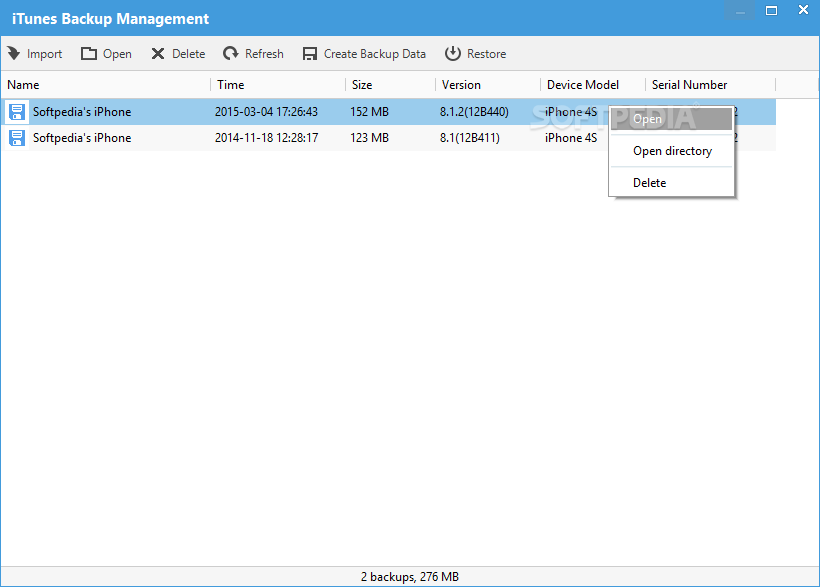
Task: Click the Create Backup Data label
Action: (375, 54)
